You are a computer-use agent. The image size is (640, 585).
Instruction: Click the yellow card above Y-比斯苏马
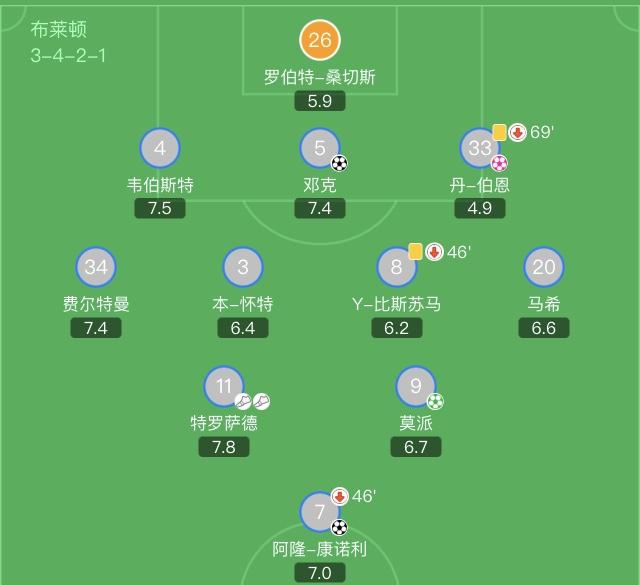(x=415, y=251)
